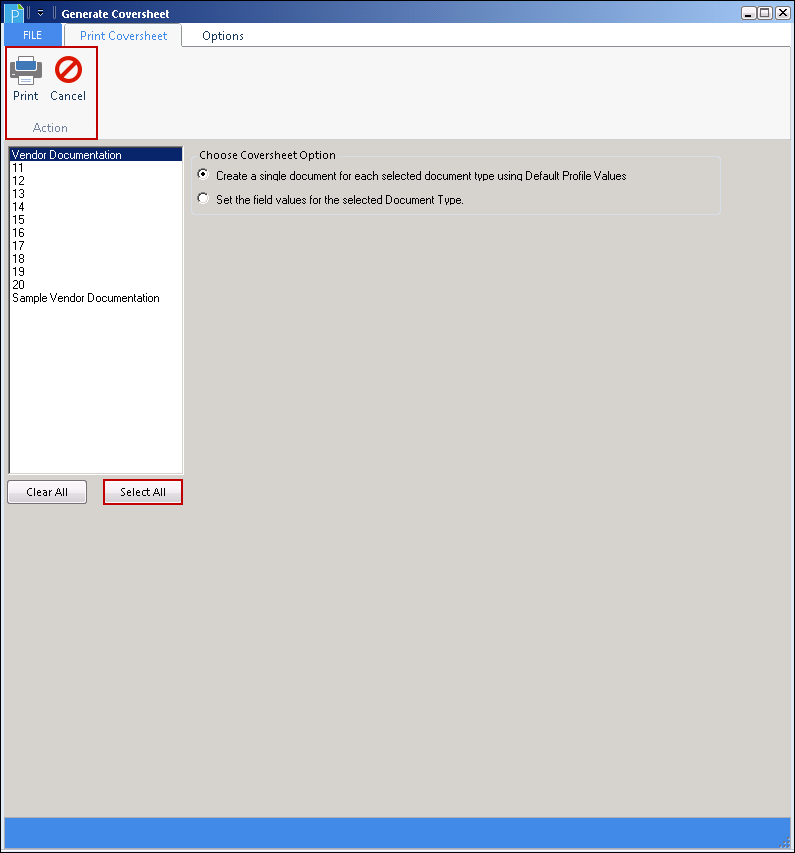Screen dimensions: 795x853
Task: Click the resize grip in the status bar corner
Action: (x=785, y=843)
